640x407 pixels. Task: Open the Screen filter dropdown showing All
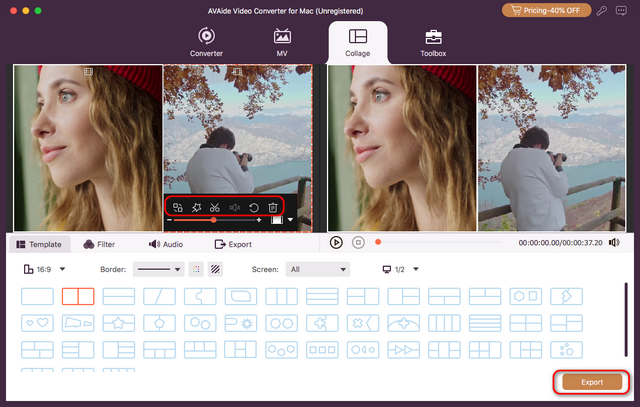316,269
